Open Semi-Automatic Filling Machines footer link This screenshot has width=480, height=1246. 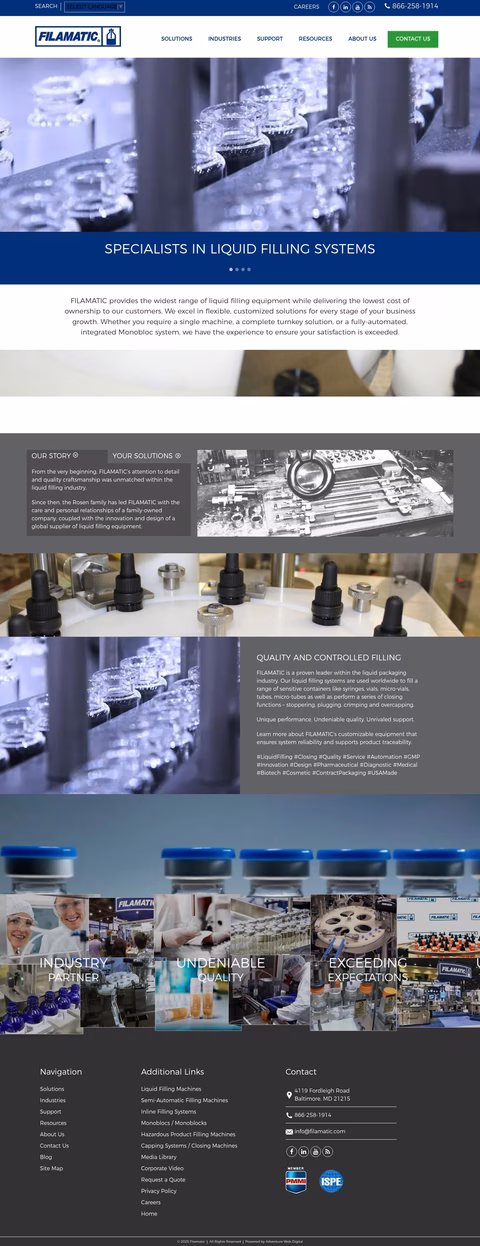tap(184, 1100)
